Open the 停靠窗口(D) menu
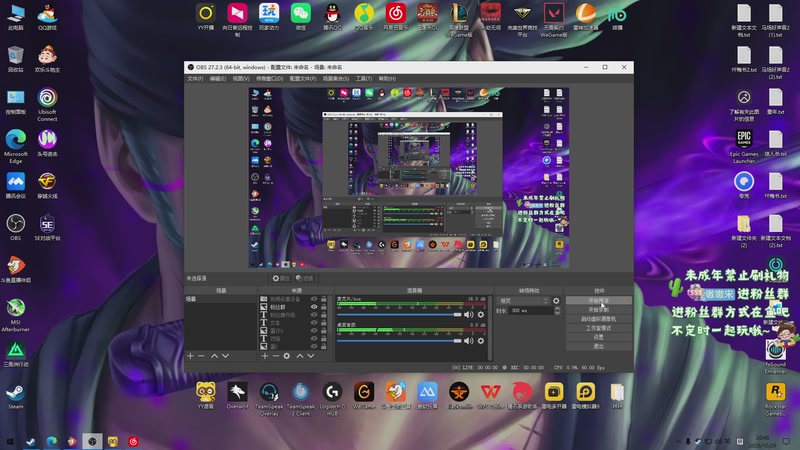The width and height of the screenshot is (800, 450). 269,79
